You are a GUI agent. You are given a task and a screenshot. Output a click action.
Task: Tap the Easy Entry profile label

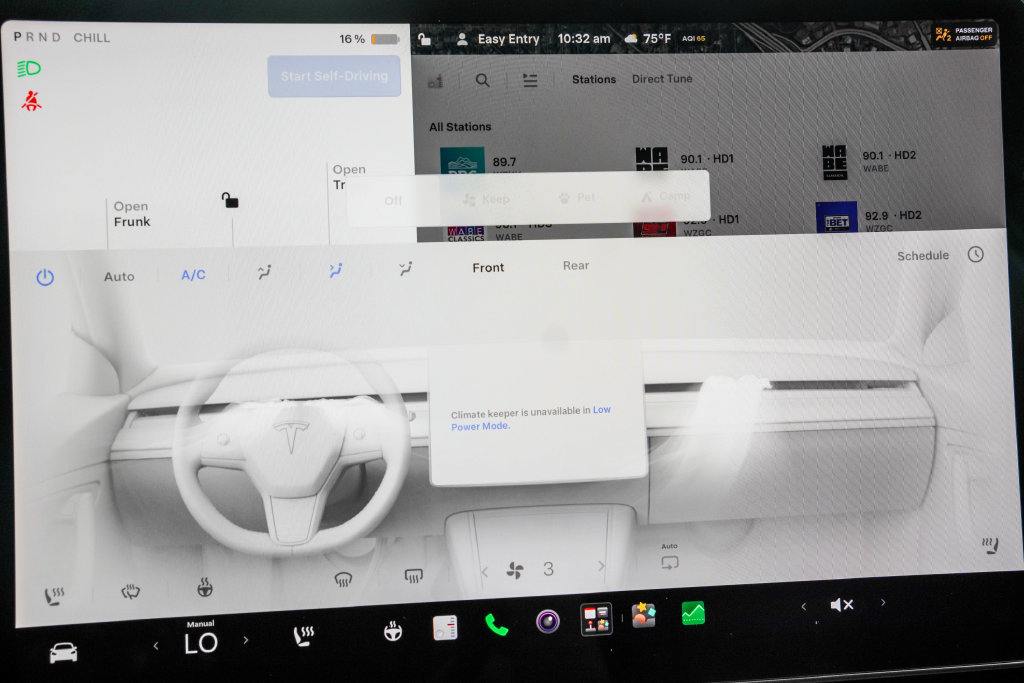508,39
